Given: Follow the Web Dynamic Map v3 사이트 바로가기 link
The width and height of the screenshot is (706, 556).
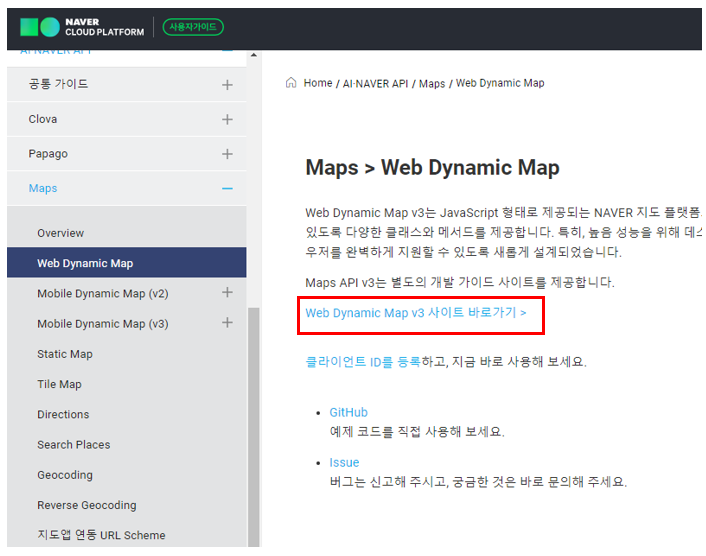Looking at the screenshot, I should coord(416,313).
